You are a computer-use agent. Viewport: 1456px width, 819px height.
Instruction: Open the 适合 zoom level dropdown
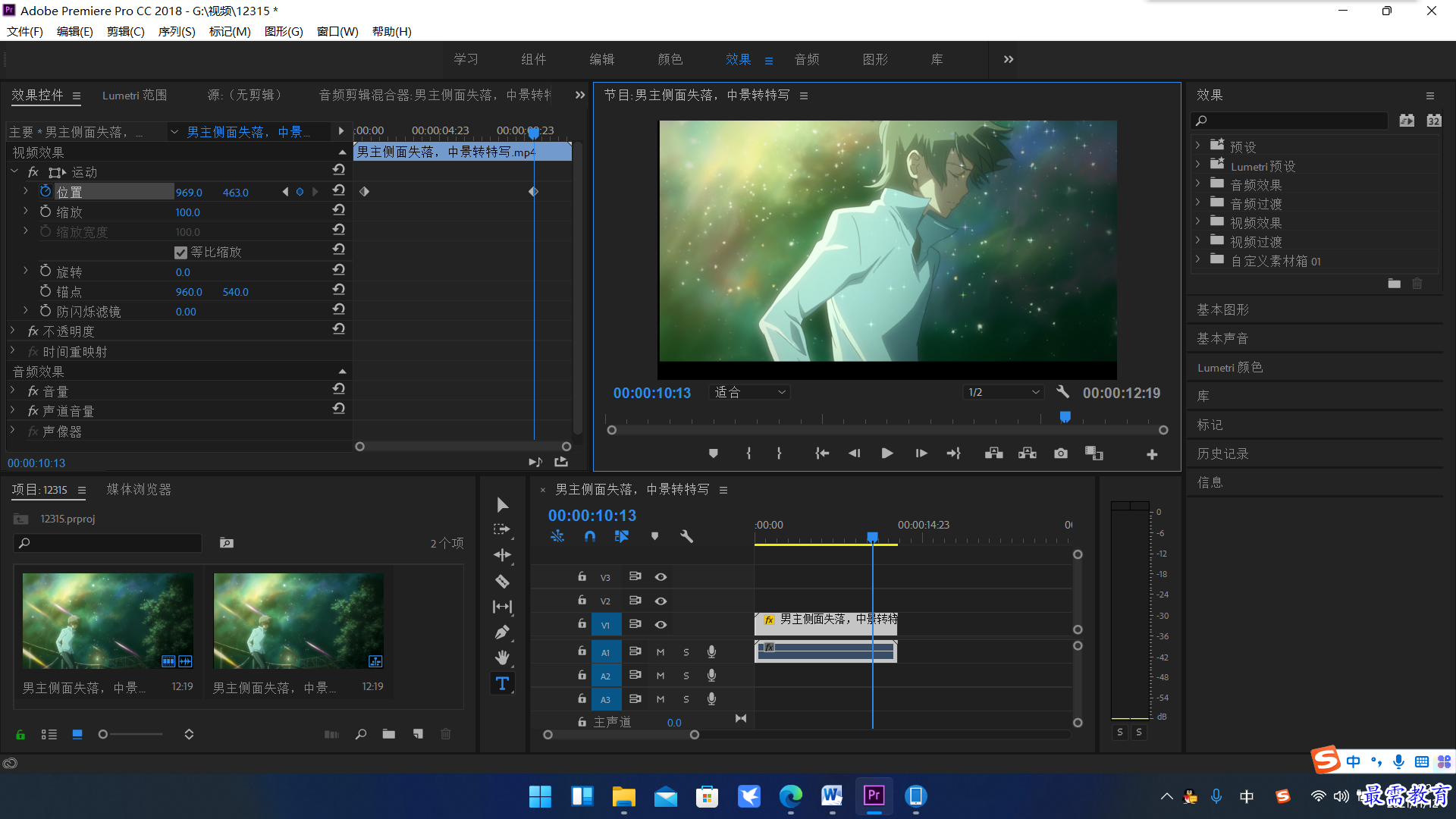(x=749, y=392)
